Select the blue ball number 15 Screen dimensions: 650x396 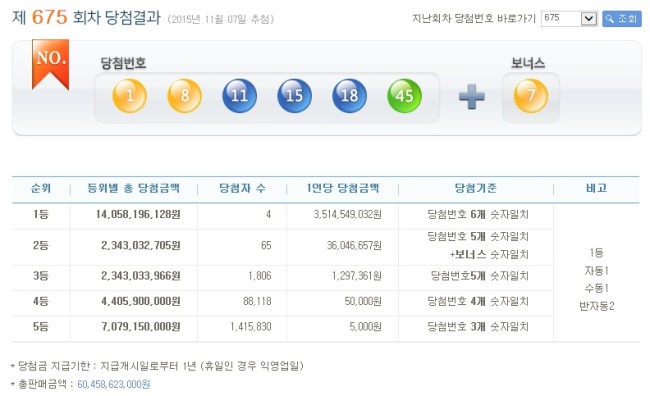coord(294,96)
